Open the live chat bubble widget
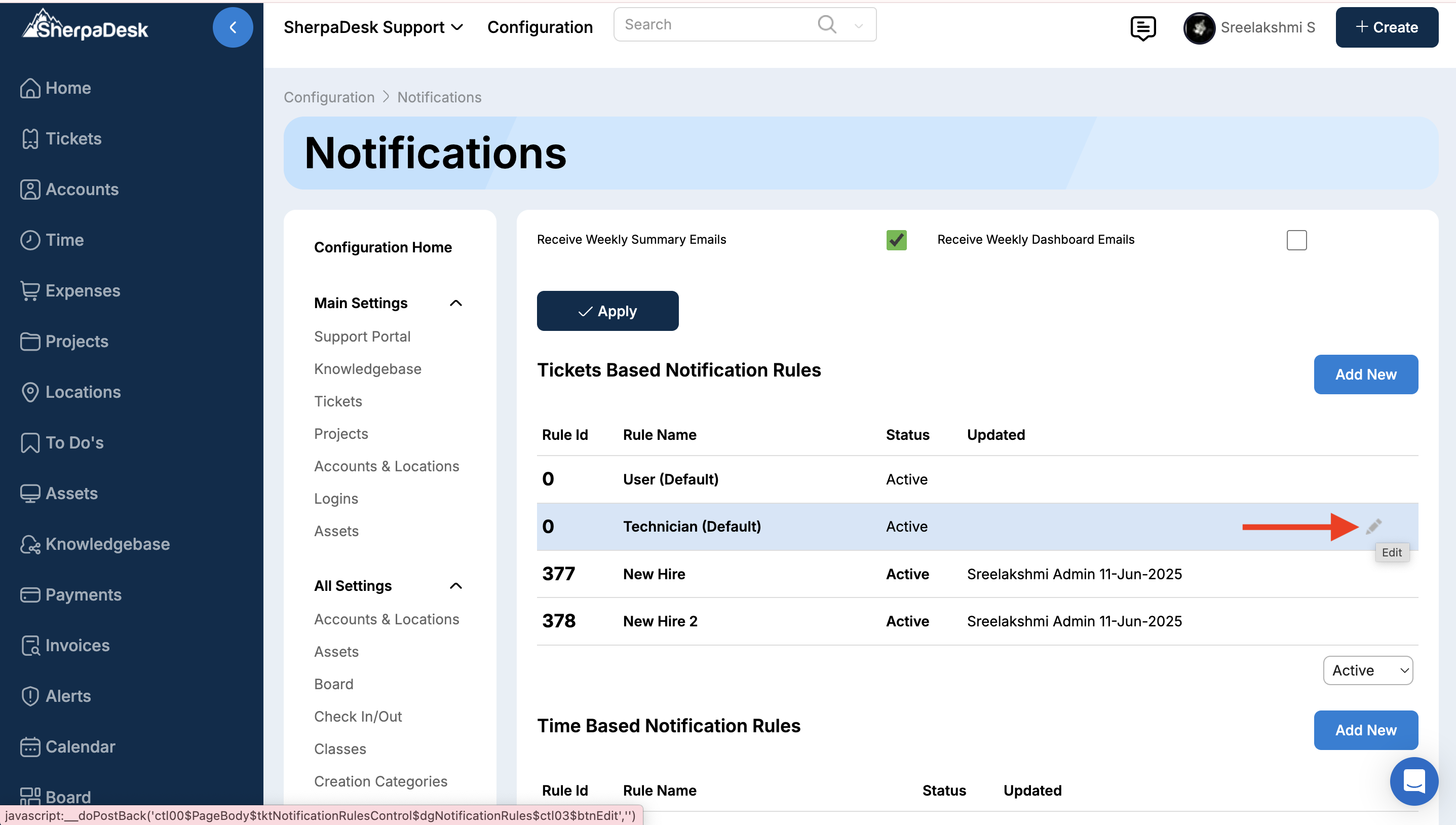 coord(1413,781)
